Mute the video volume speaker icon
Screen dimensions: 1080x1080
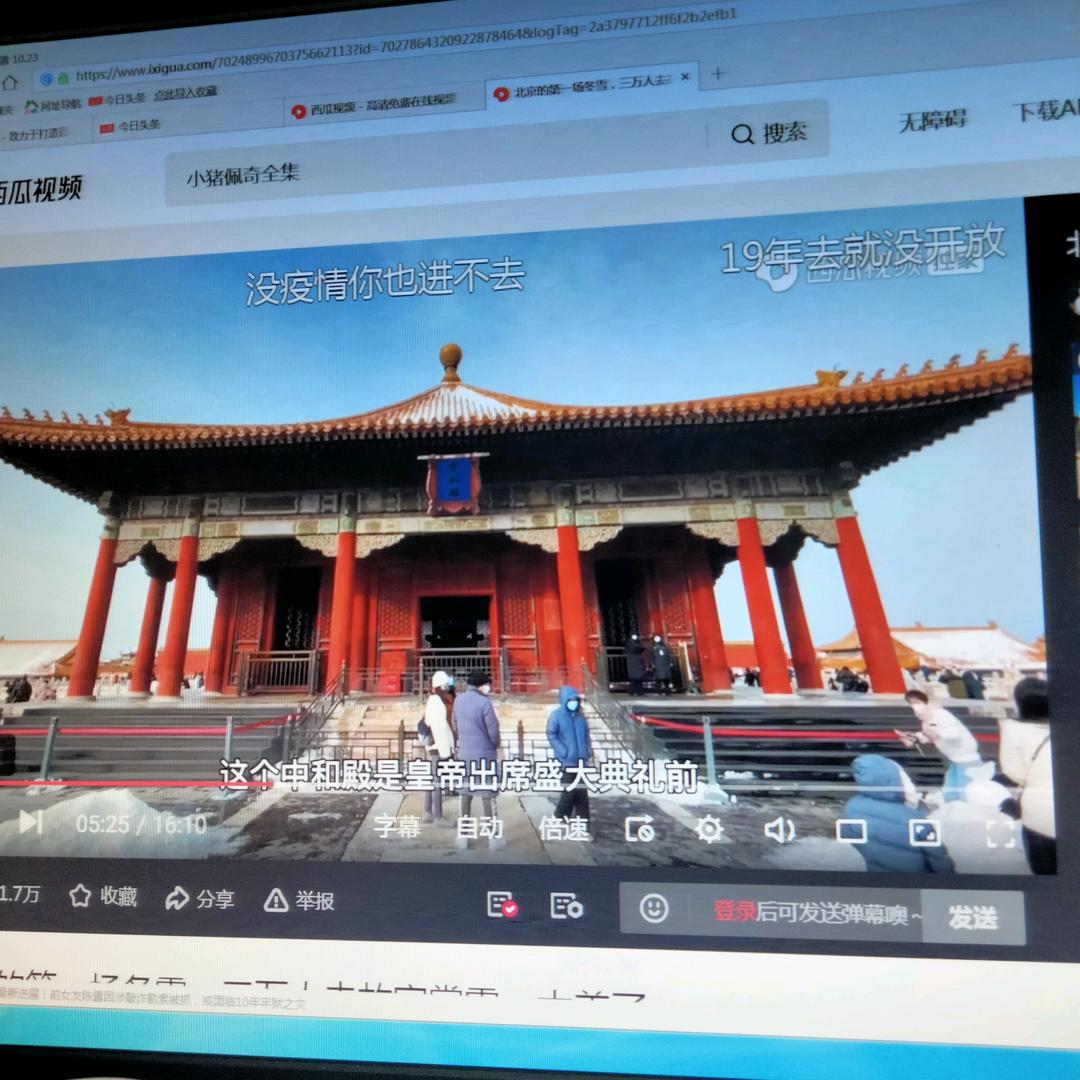[779, 830]
